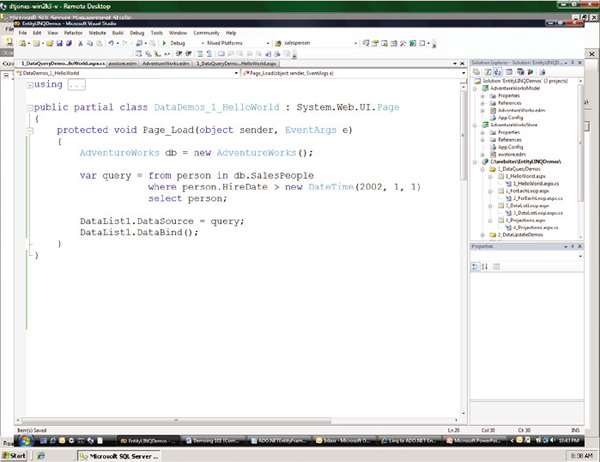600x462 pixels.
Task: Open the File menu
Action: click(23, 33)
